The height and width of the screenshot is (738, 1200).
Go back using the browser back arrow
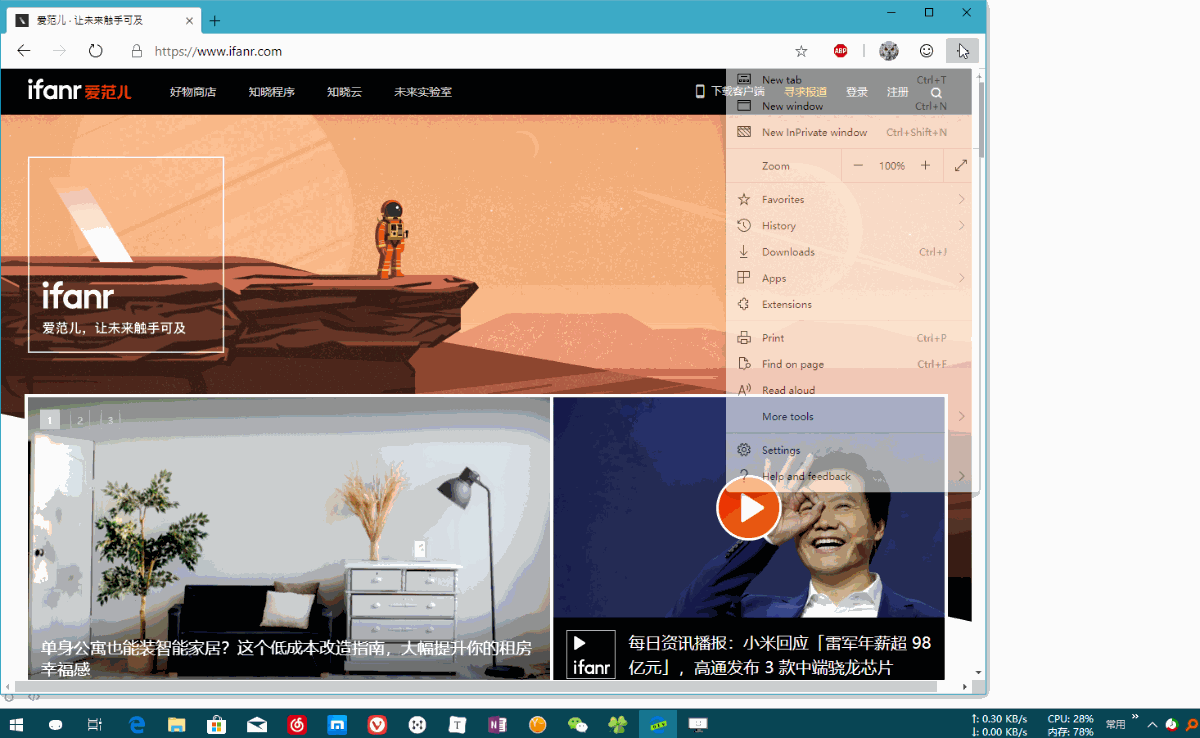(24, 51)
